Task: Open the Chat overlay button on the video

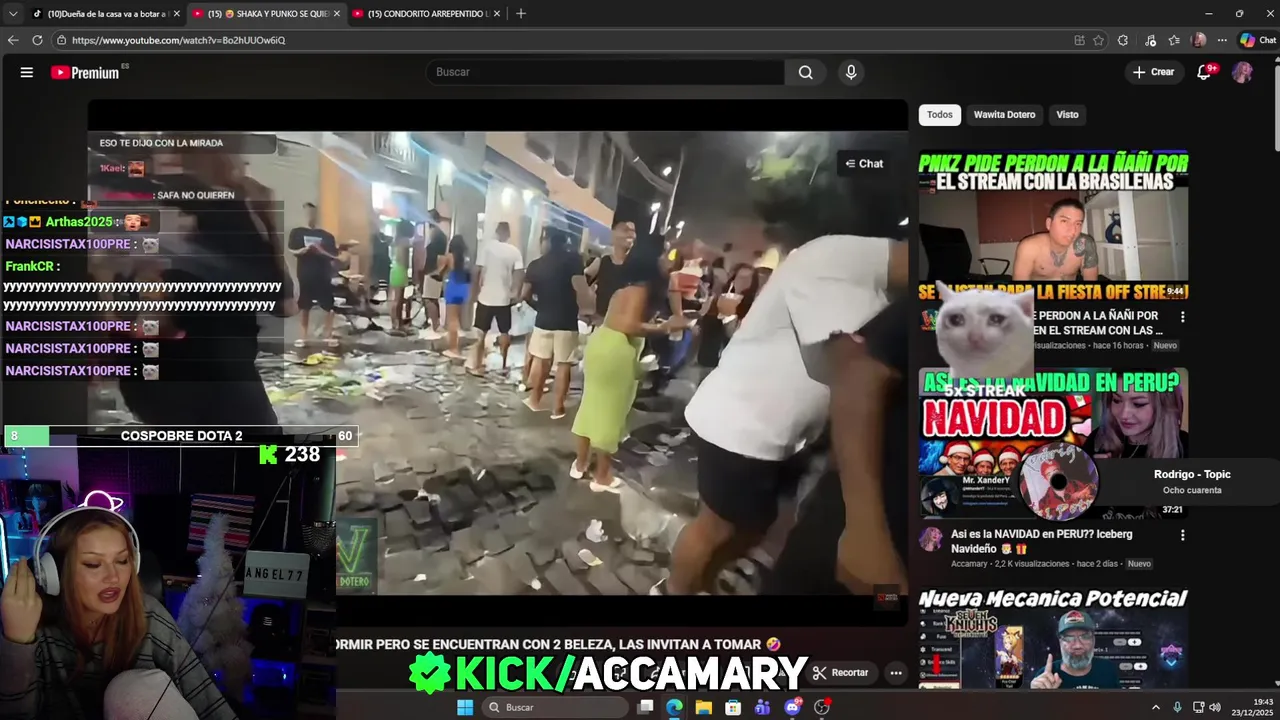Action: [864, 163]
